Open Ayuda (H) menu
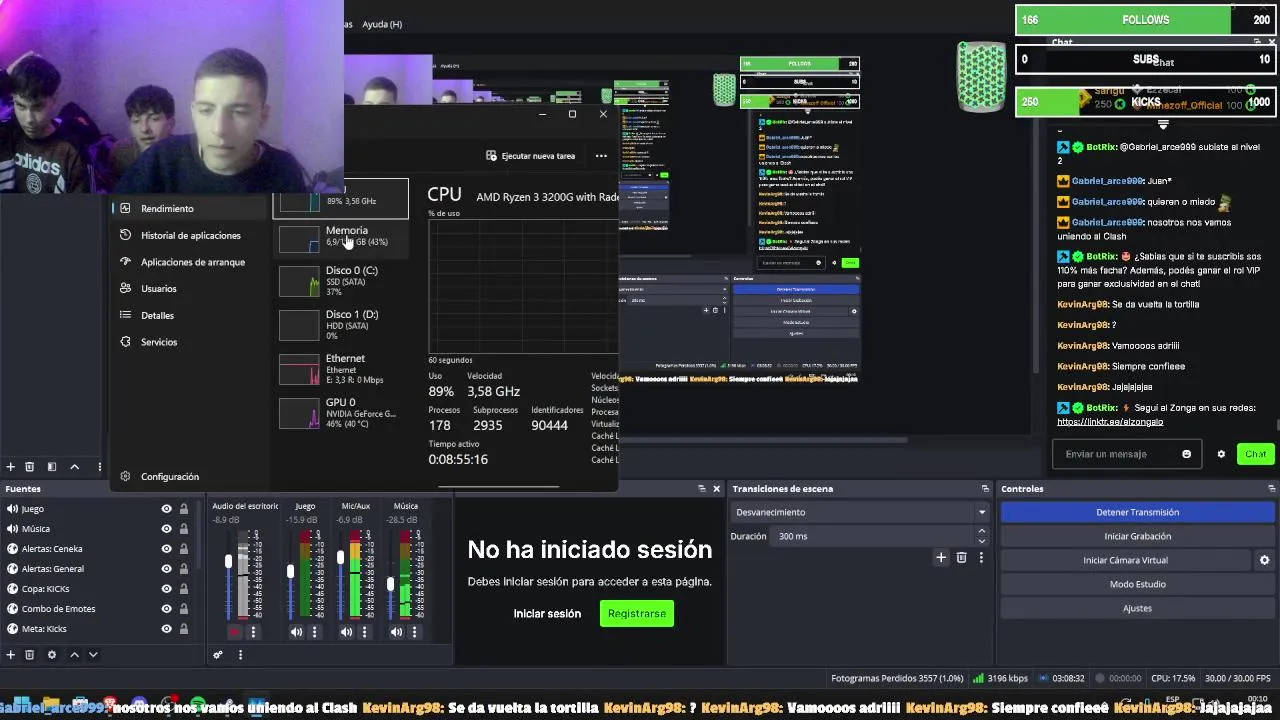Image resolution: width=1280 pixels, height=720 pixels. (382, 24)
